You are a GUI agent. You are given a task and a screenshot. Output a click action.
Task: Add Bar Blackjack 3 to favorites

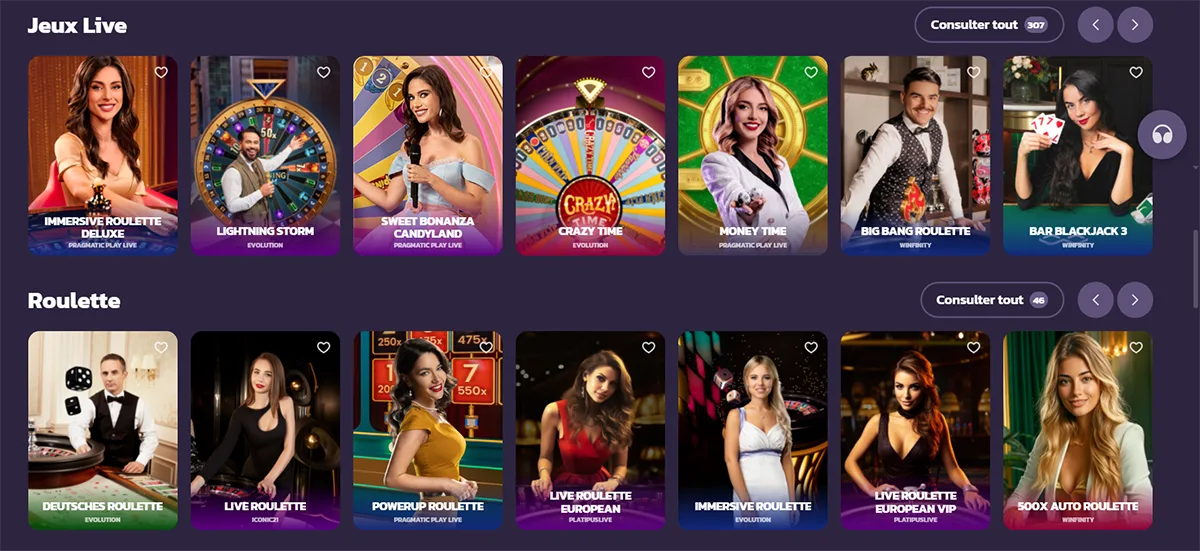(1136, 72)
